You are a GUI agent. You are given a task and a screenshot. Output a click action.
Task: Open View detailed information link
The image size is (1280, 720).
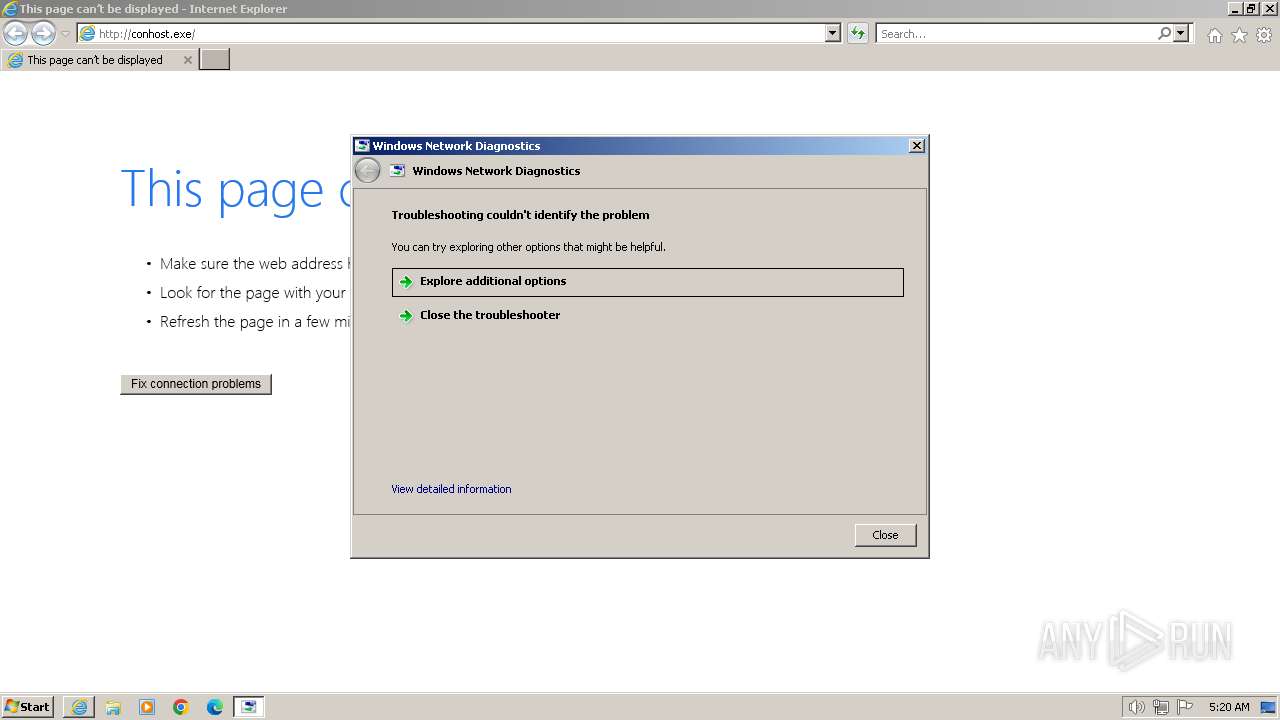coord(451,489)
